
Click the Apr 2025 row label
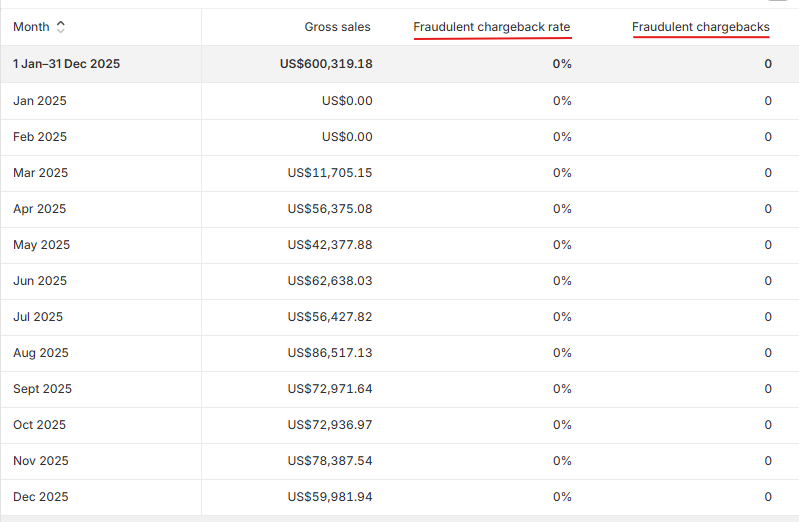40,209
